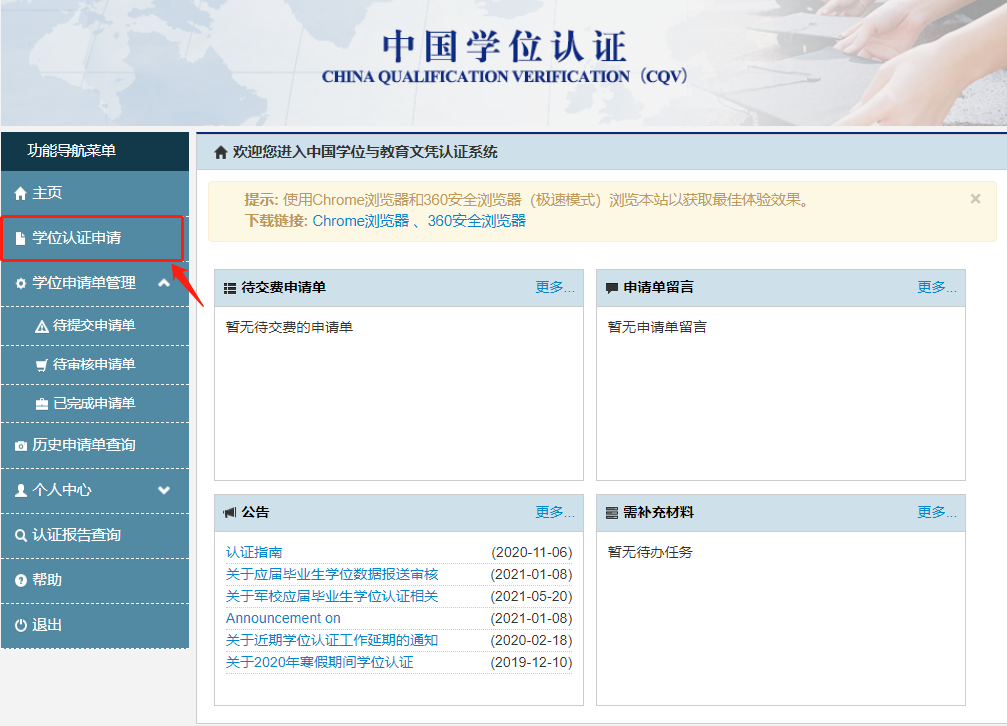Click the home icon beside 主页
This screenshot has height=726, width=1007.
(x=21, y=193)
